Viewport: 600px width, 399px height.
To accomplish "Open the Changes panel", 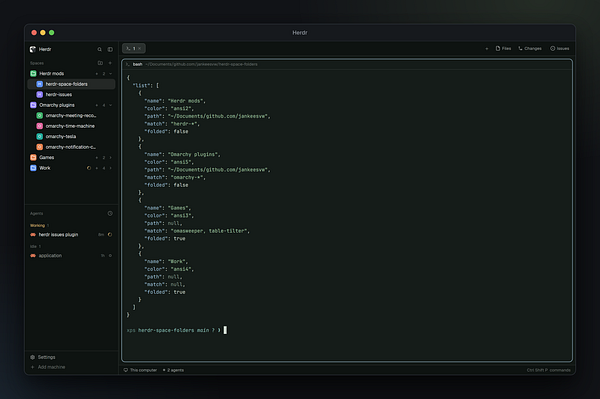I will 530,49.
